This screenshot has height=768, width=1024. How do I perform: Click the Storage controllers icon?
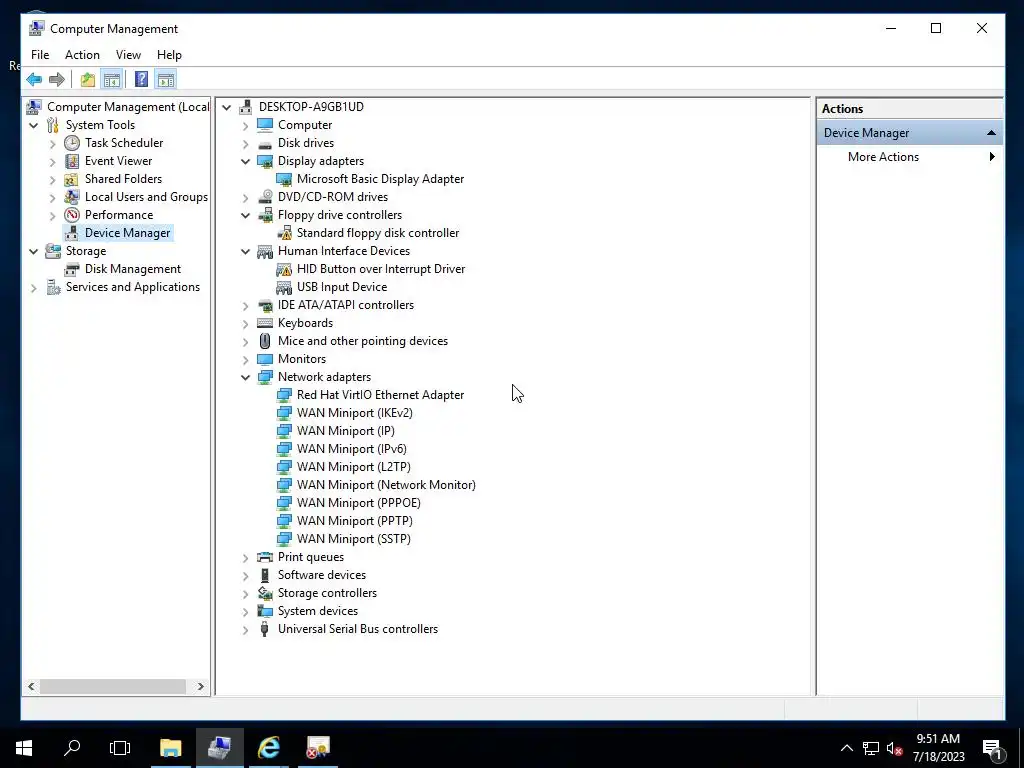coord(264,593)
